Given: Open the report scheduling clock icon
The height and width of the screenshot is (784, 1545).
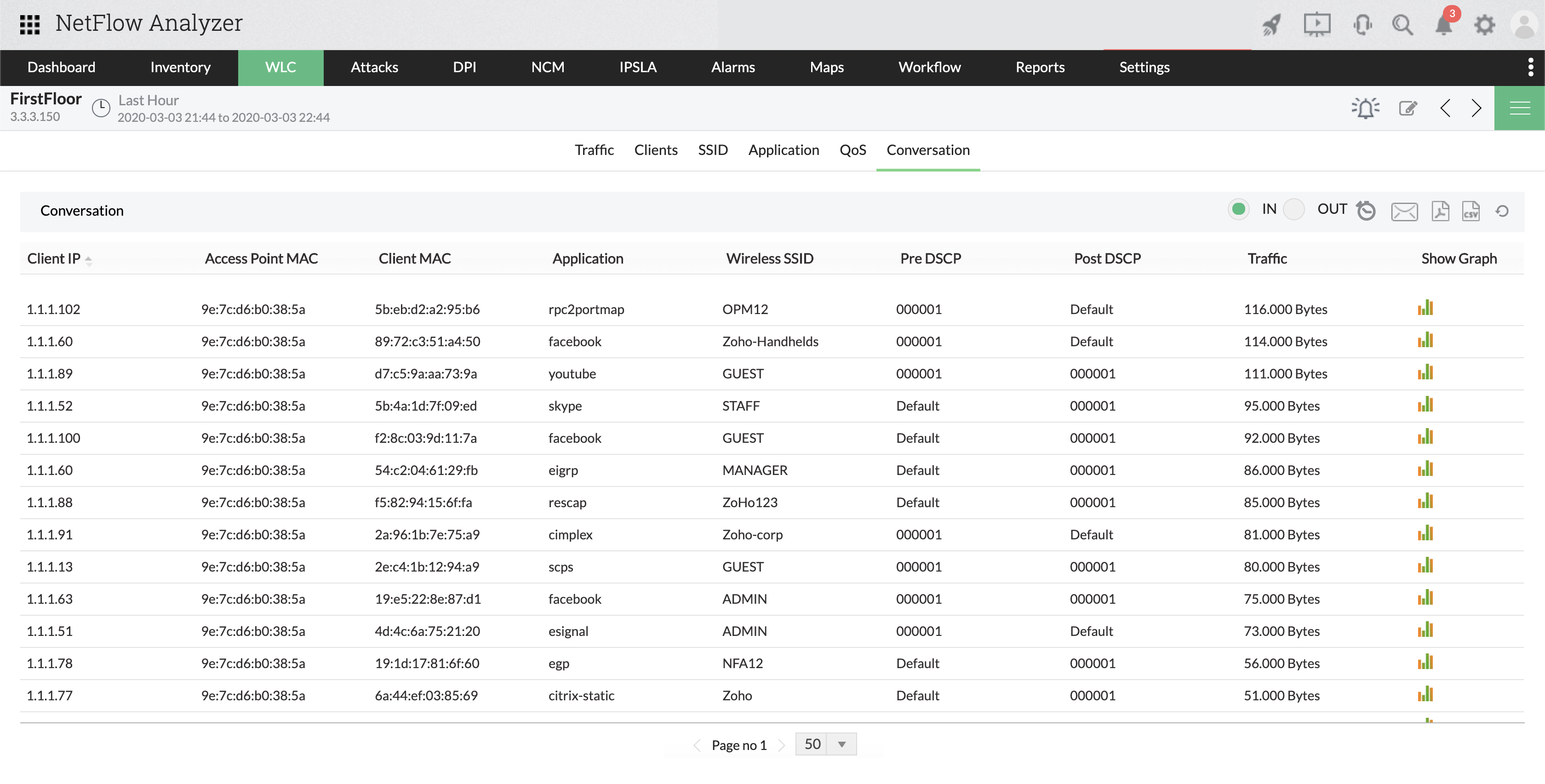Looking at the screenshot, I should point(1366,211).
